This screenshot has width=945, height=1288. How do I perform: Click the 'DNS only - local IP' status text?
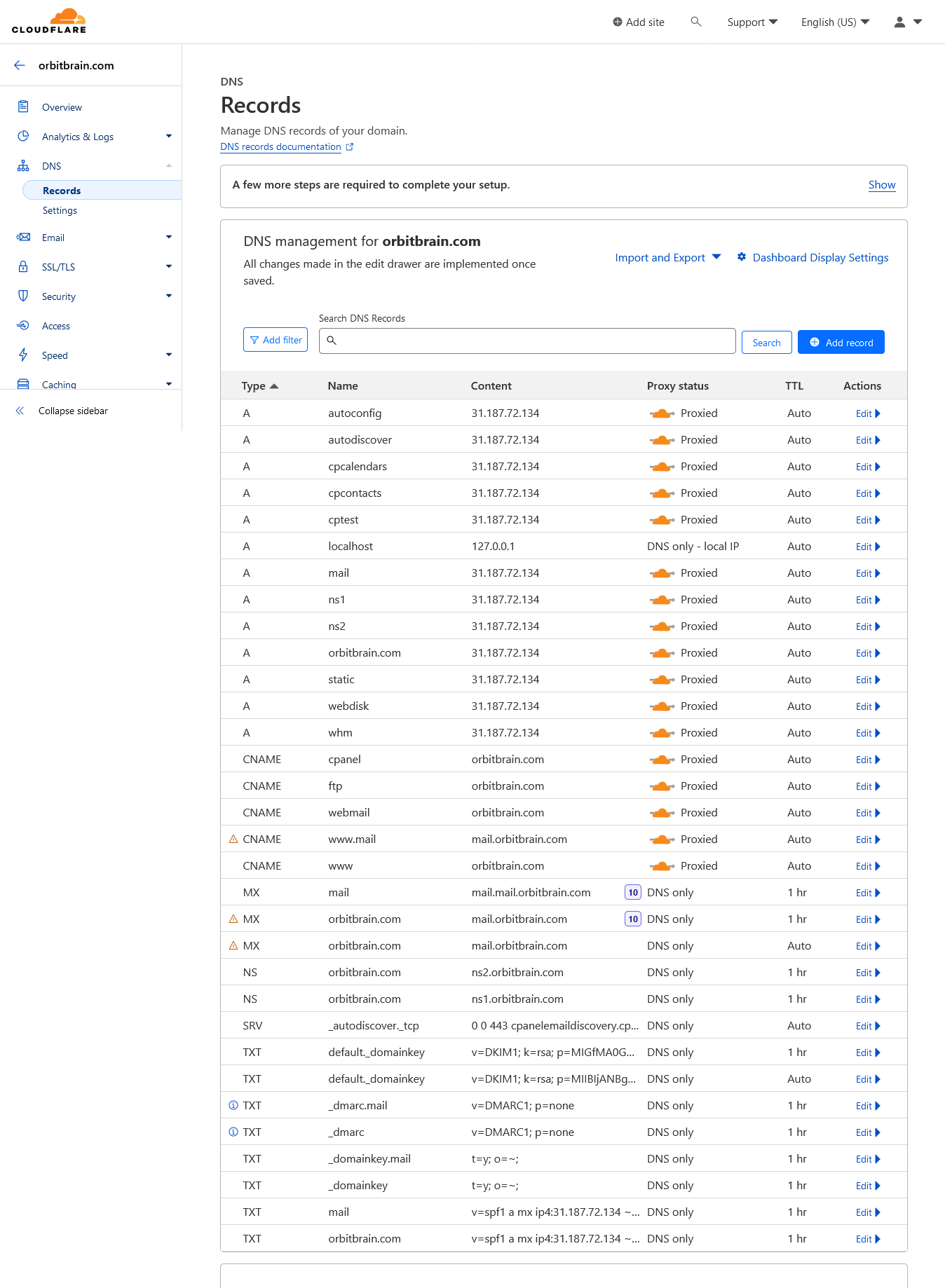(693, 546)
